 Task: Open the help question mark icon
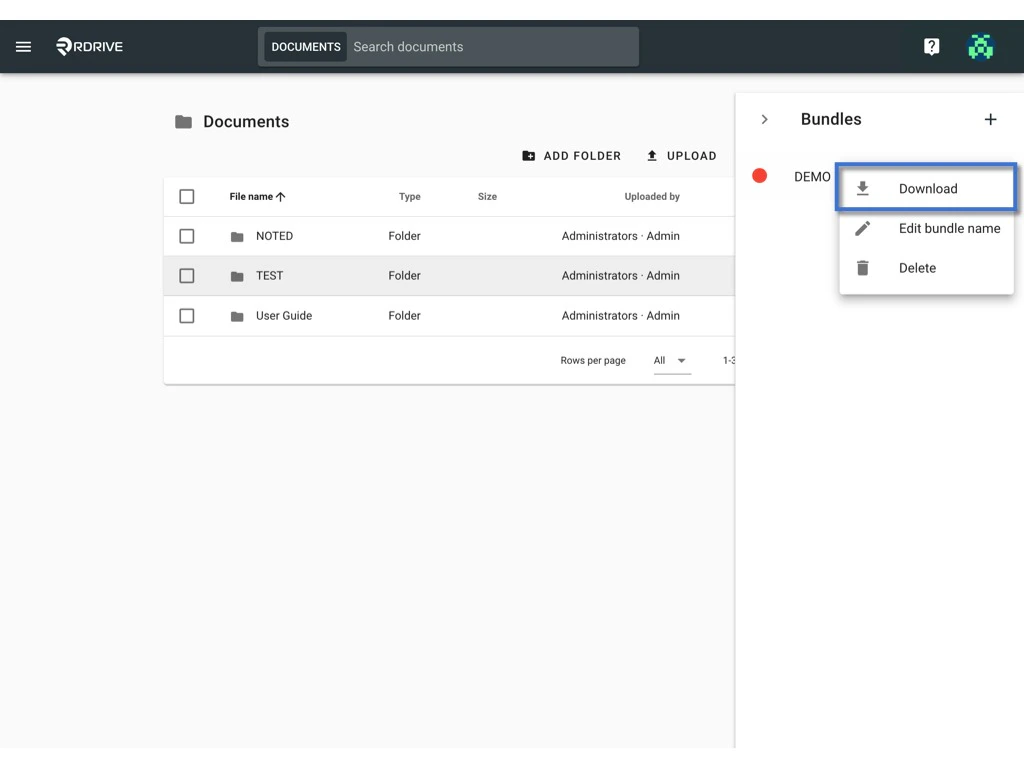pyautogui.click(x=931, y=46)
